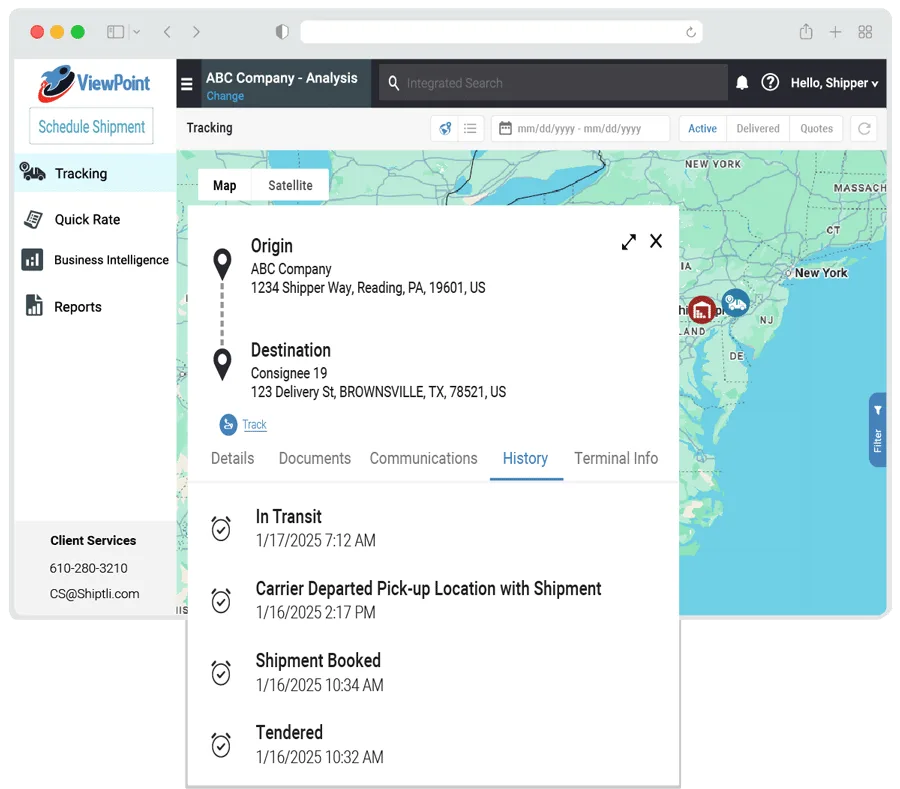This screenshot has width=900, height=789.
Task: Click the Integrated Search field
Action: [553, 83]
